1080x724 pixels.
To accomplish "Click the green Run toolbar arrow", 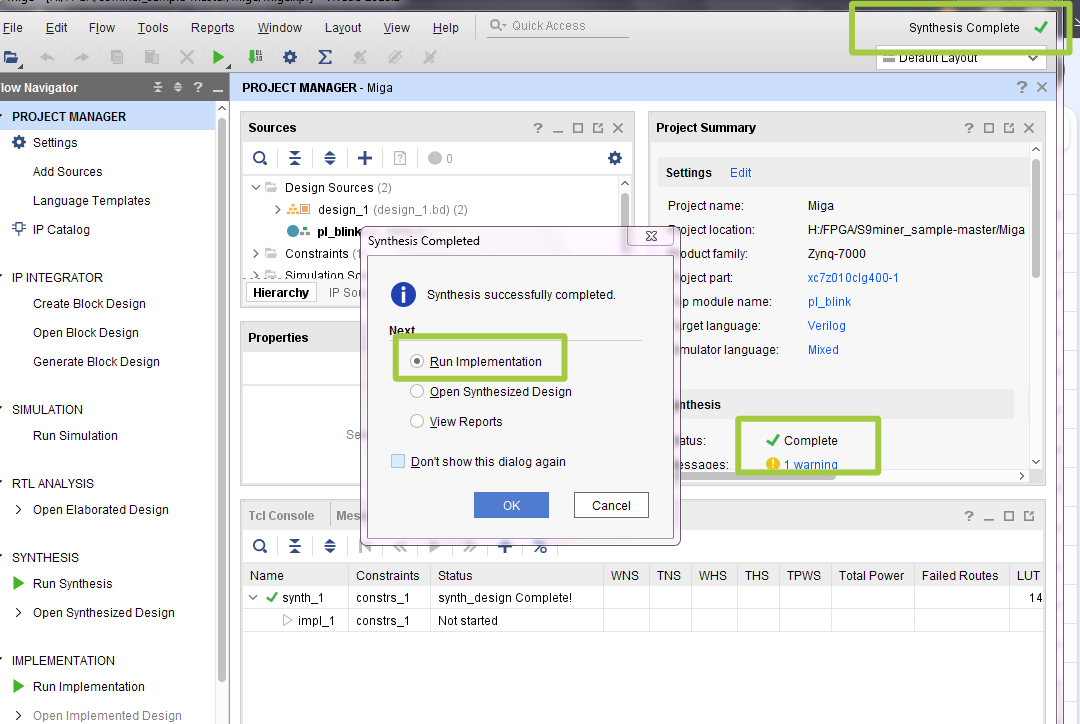I will point(218,57).
